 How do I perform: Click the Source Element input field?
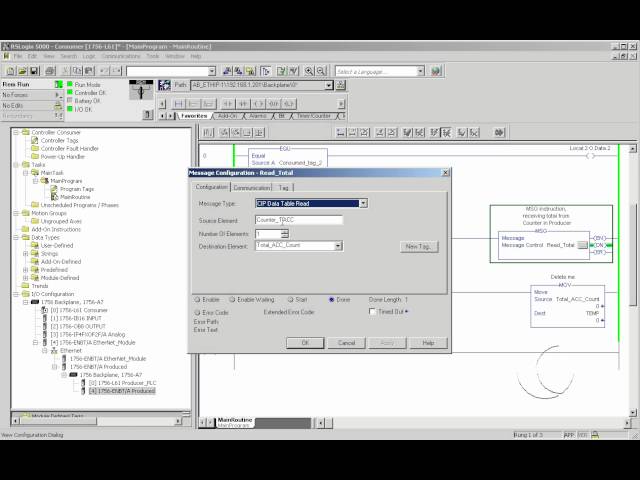tap(299, 220)
